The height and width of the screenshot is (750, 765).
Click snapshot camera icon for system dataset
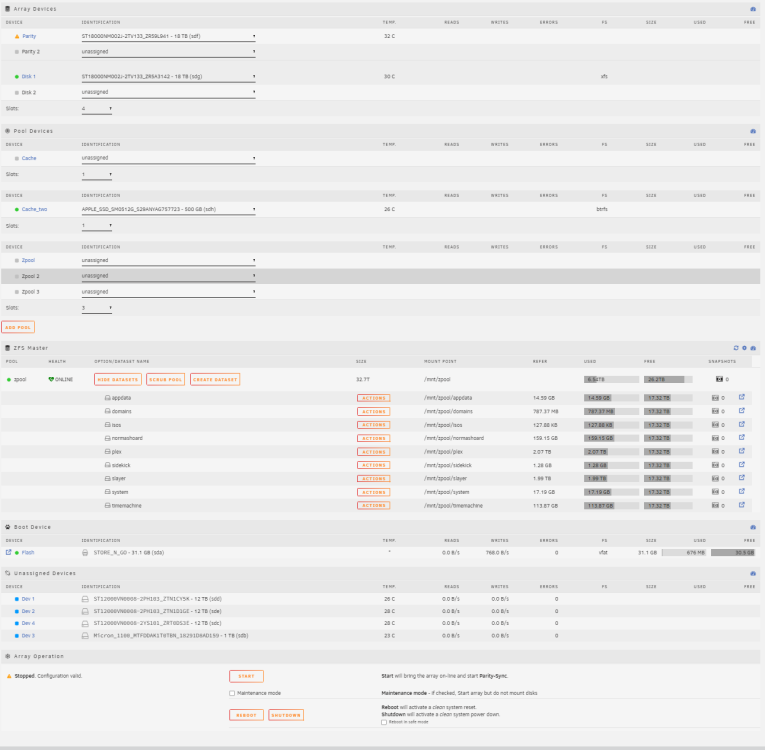point(715,492)
